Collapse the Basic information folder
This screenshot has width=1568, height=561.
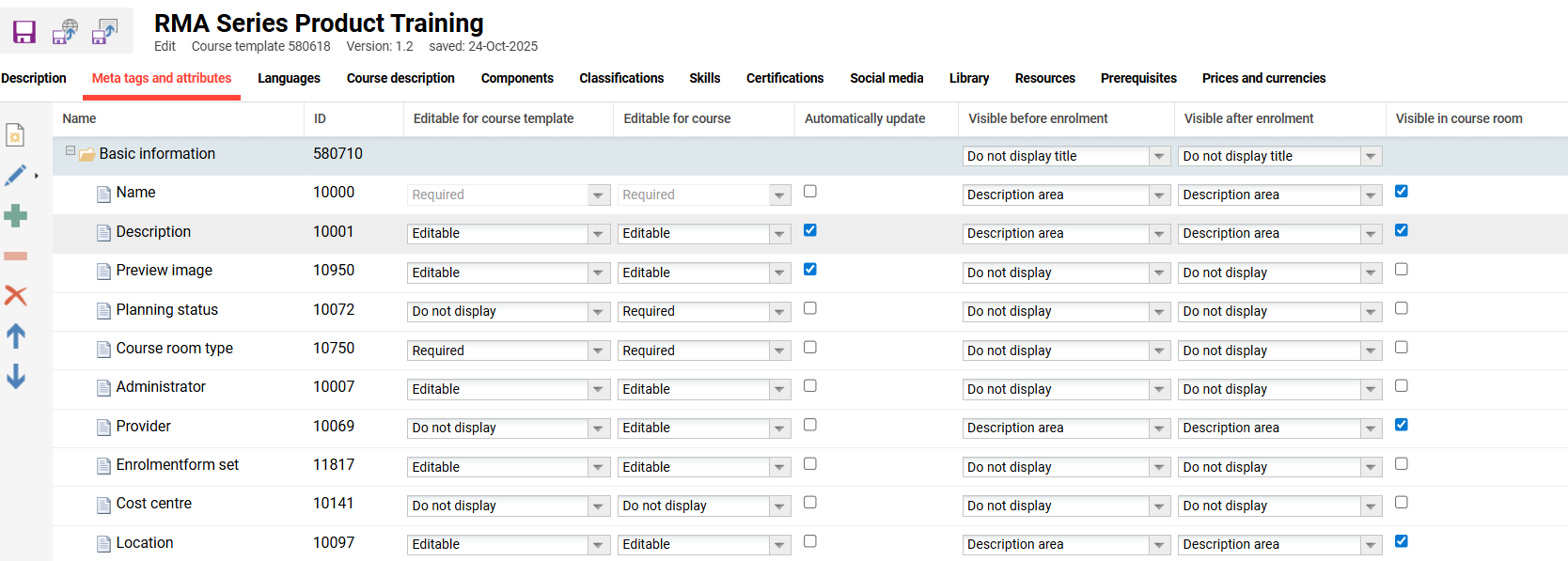(71, 151)
